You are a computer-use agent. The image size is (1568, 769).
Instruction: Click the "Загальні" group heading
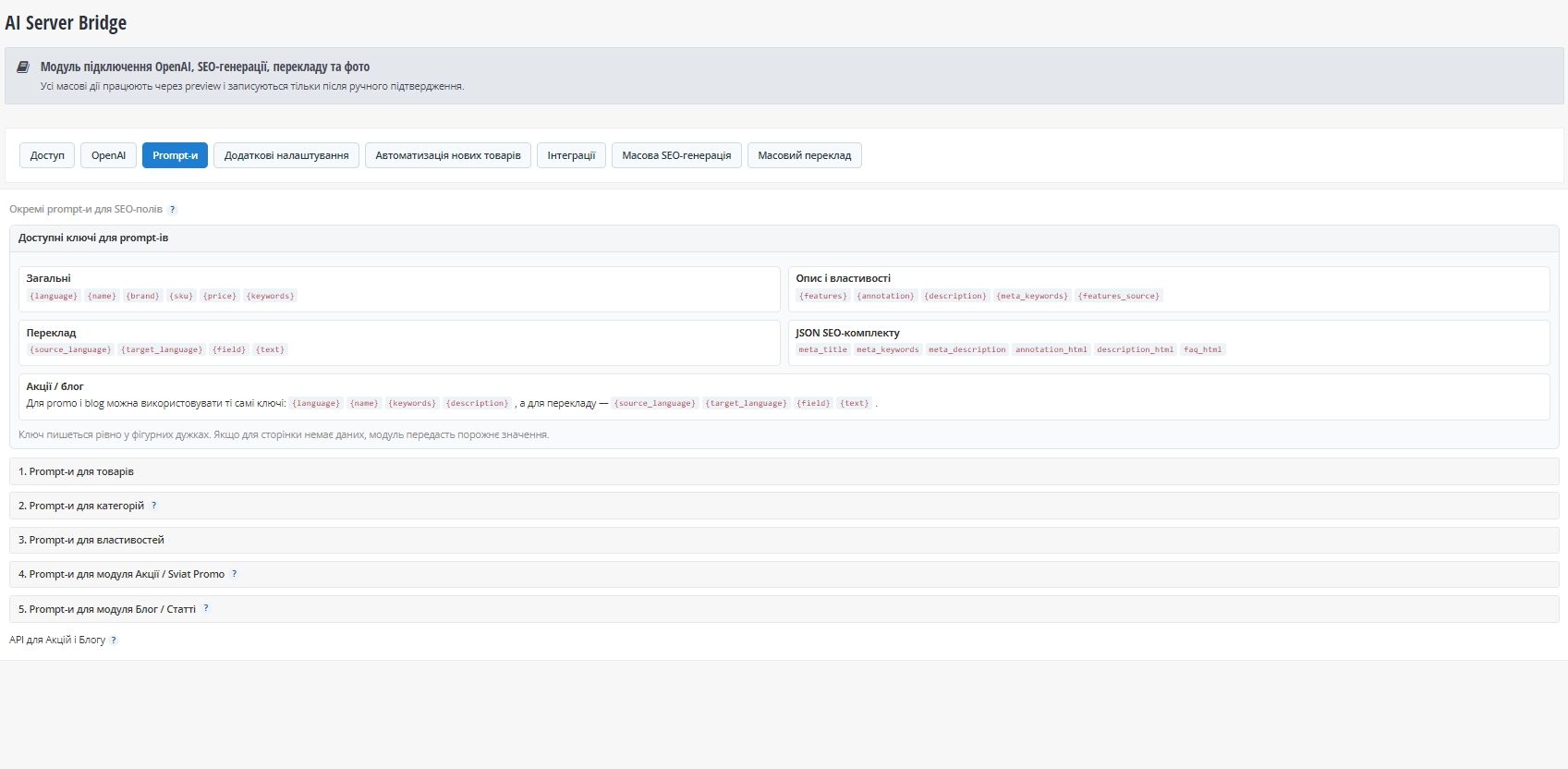pyautogui.click(x=49, y=278)
